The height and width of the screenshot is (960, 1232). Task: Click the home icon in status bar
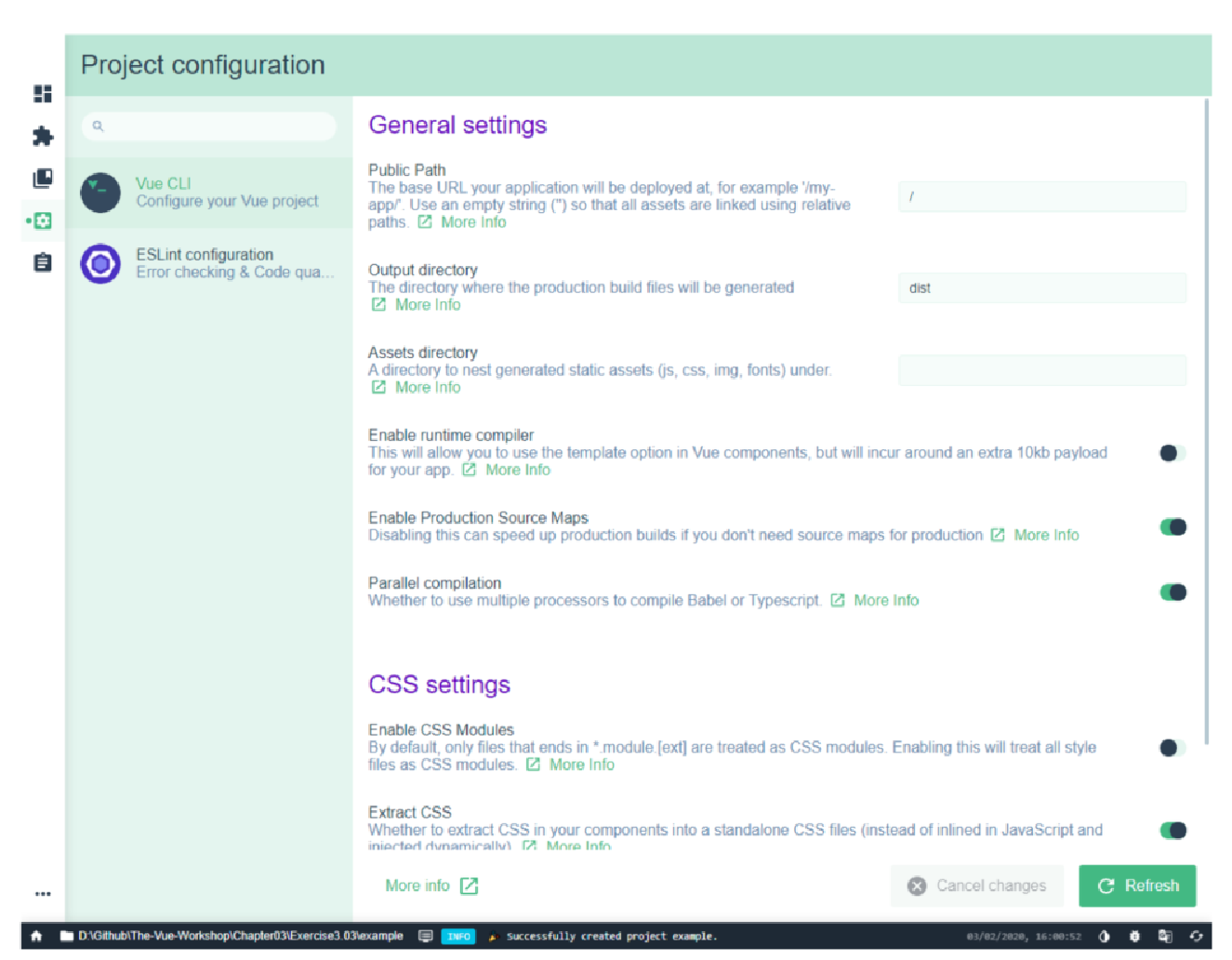[36, 936]
